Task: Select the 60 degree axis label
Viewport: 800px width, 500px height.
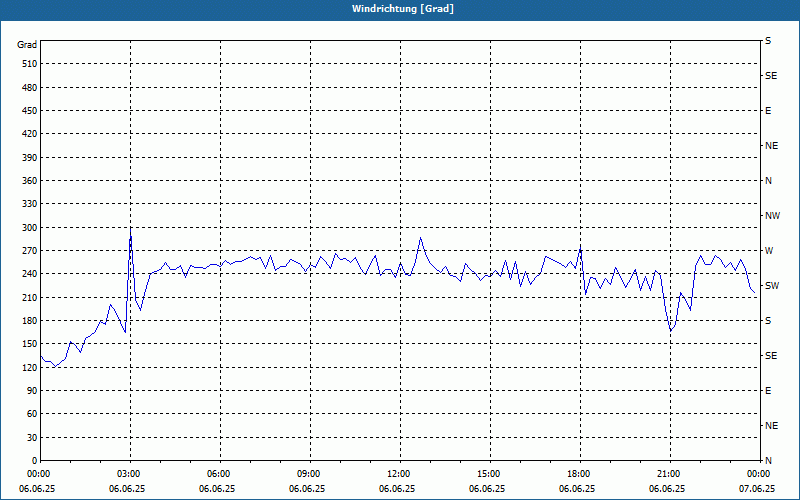Action: 32,414
